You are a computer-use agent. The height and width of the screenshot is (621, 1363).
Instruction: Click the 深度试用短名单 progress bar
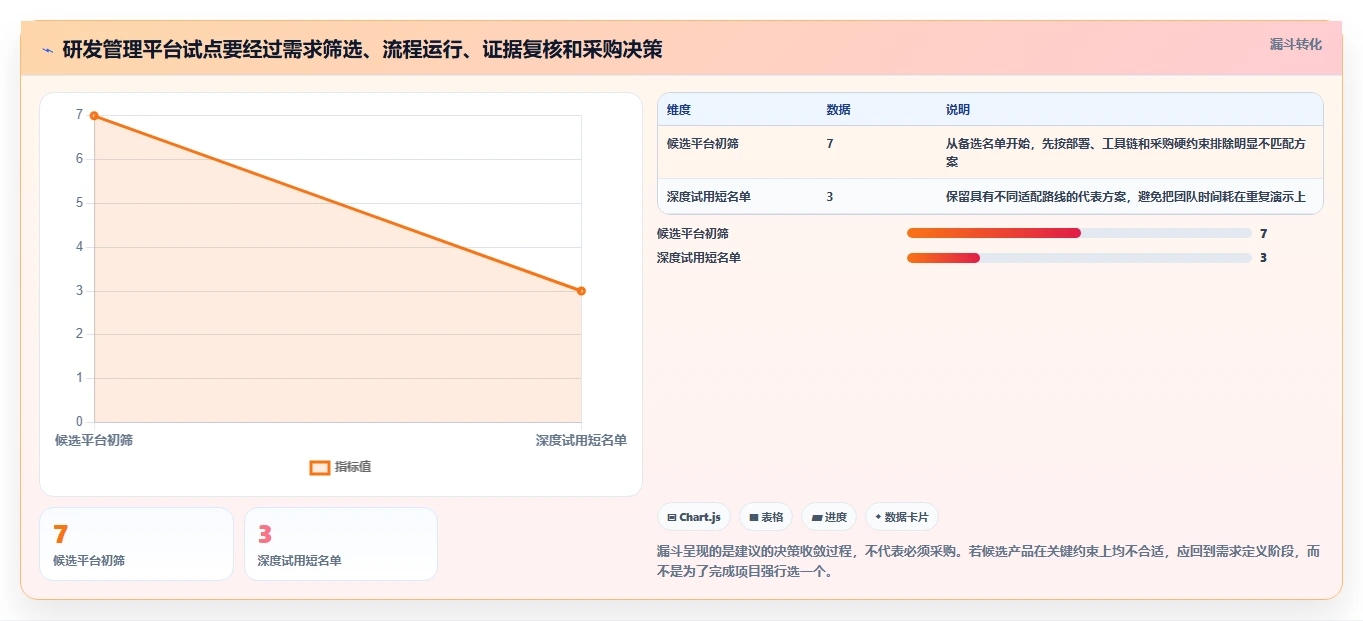(x=1079, y=257)
